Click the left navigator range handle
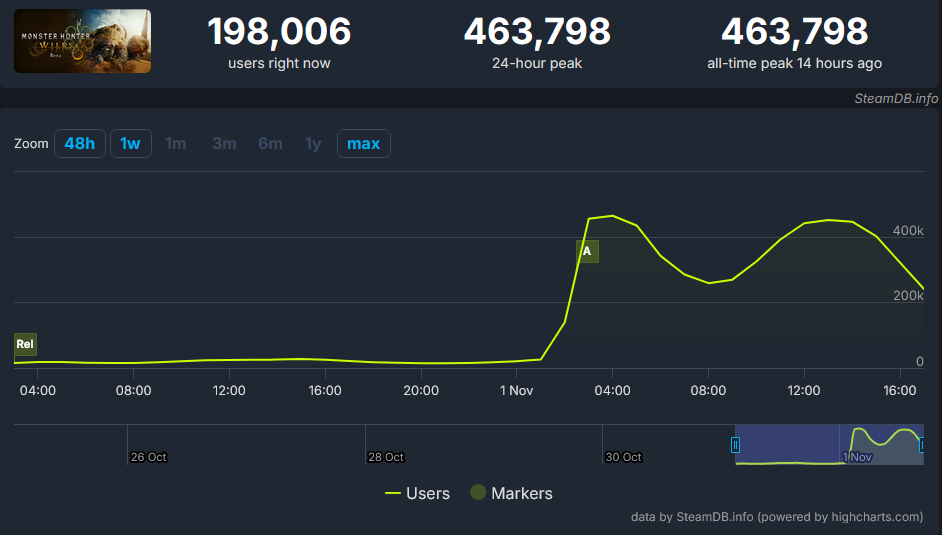The height and width of the screenshot is (535, 942). tap(735, 445)
